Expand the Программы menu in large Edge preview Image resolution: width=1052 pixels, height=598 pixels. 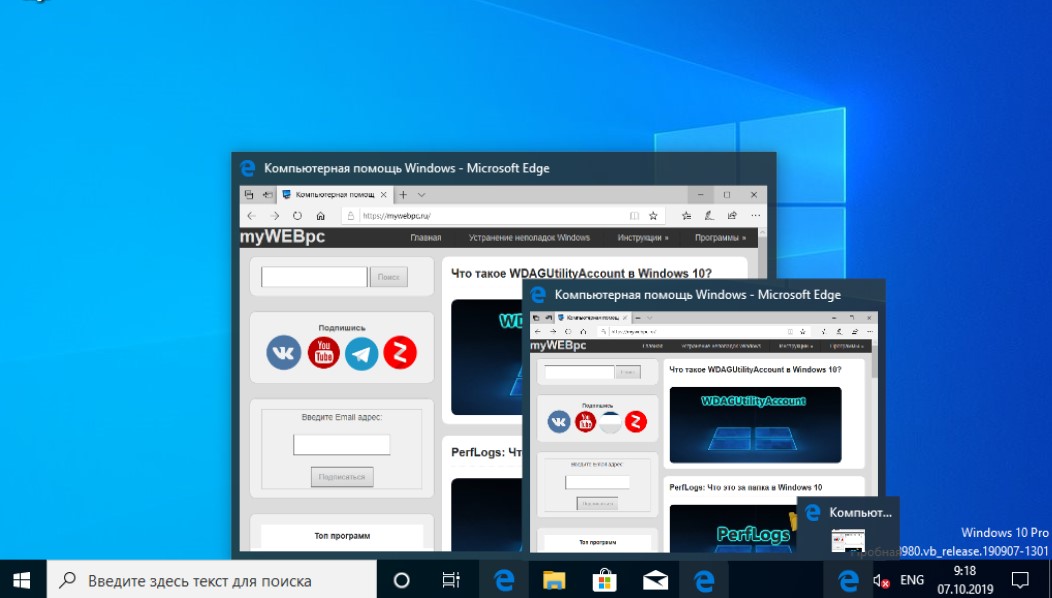point(720,238)
